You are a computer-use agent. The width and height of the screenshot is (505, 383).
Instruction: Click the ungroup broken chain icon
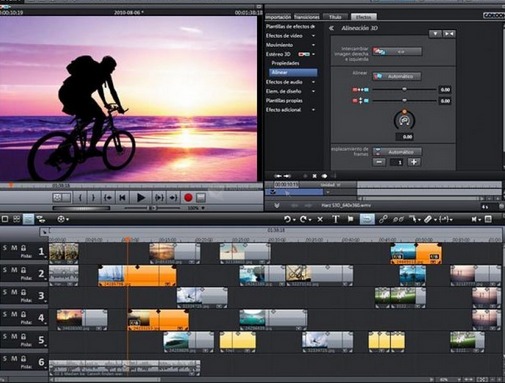click(x=398, y=219)
